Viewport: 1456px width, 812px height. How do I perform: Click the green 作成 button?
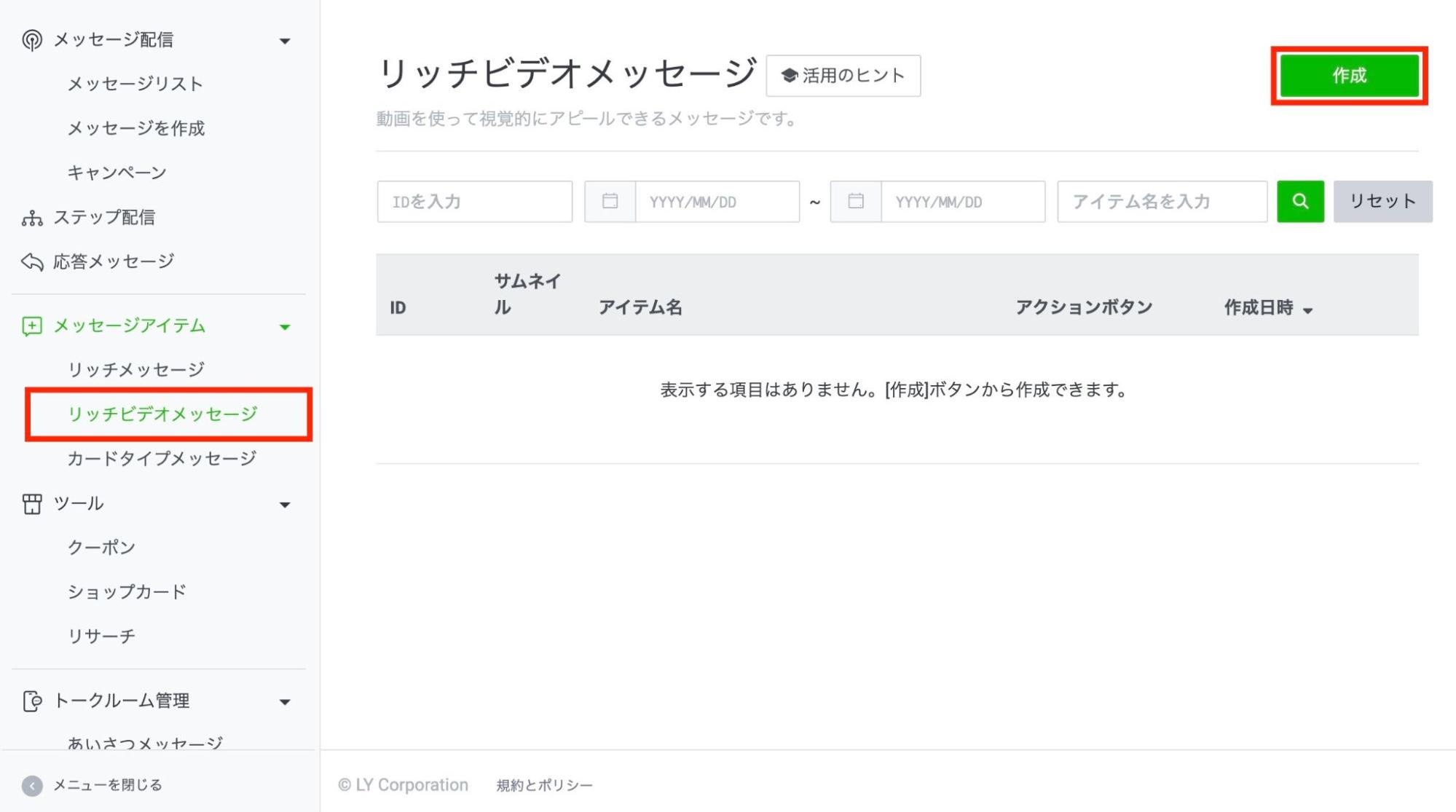1347,75
